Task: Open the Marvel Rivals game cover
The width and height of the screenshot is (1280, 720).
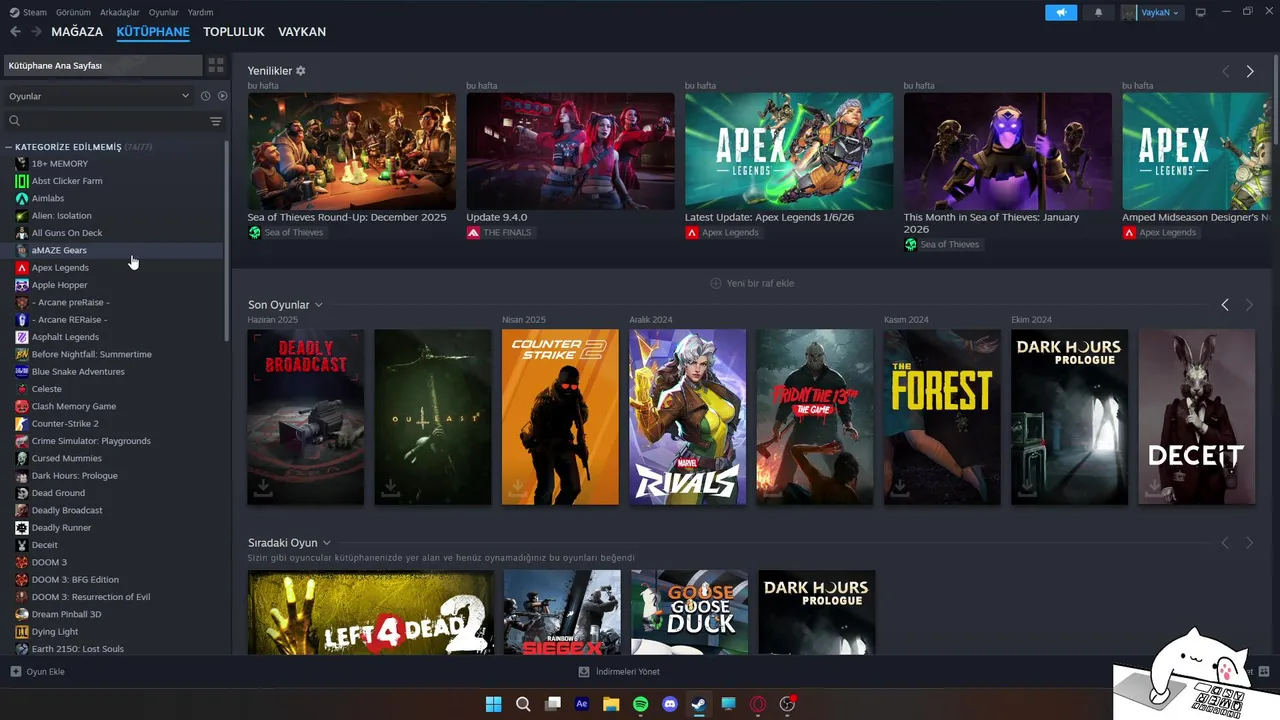Action: (688, 417)
